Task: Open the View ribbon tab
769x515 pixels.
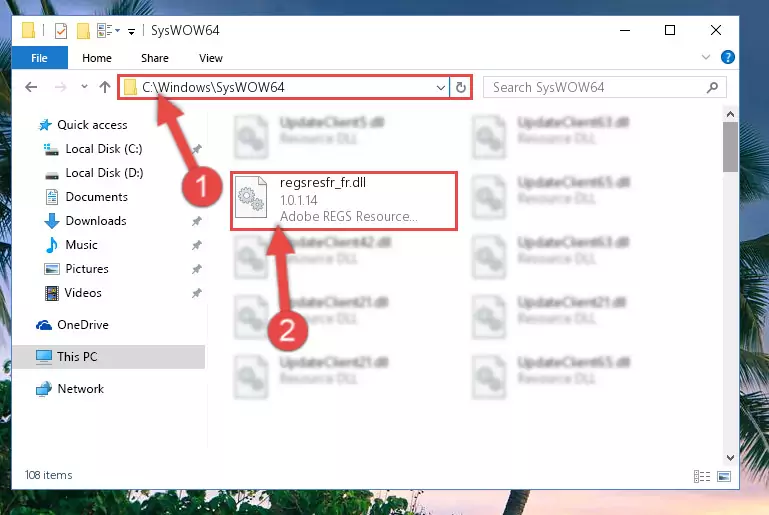Action: [x=211, y=58]
